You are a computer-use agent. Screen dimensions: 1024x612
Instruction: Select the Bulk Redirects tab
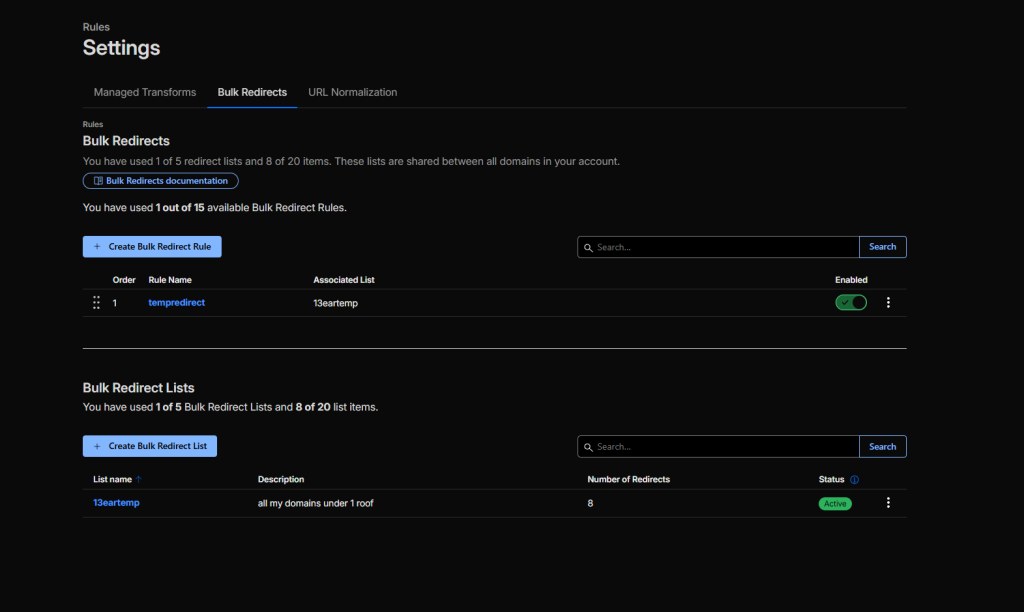click(x=252, y=92)
